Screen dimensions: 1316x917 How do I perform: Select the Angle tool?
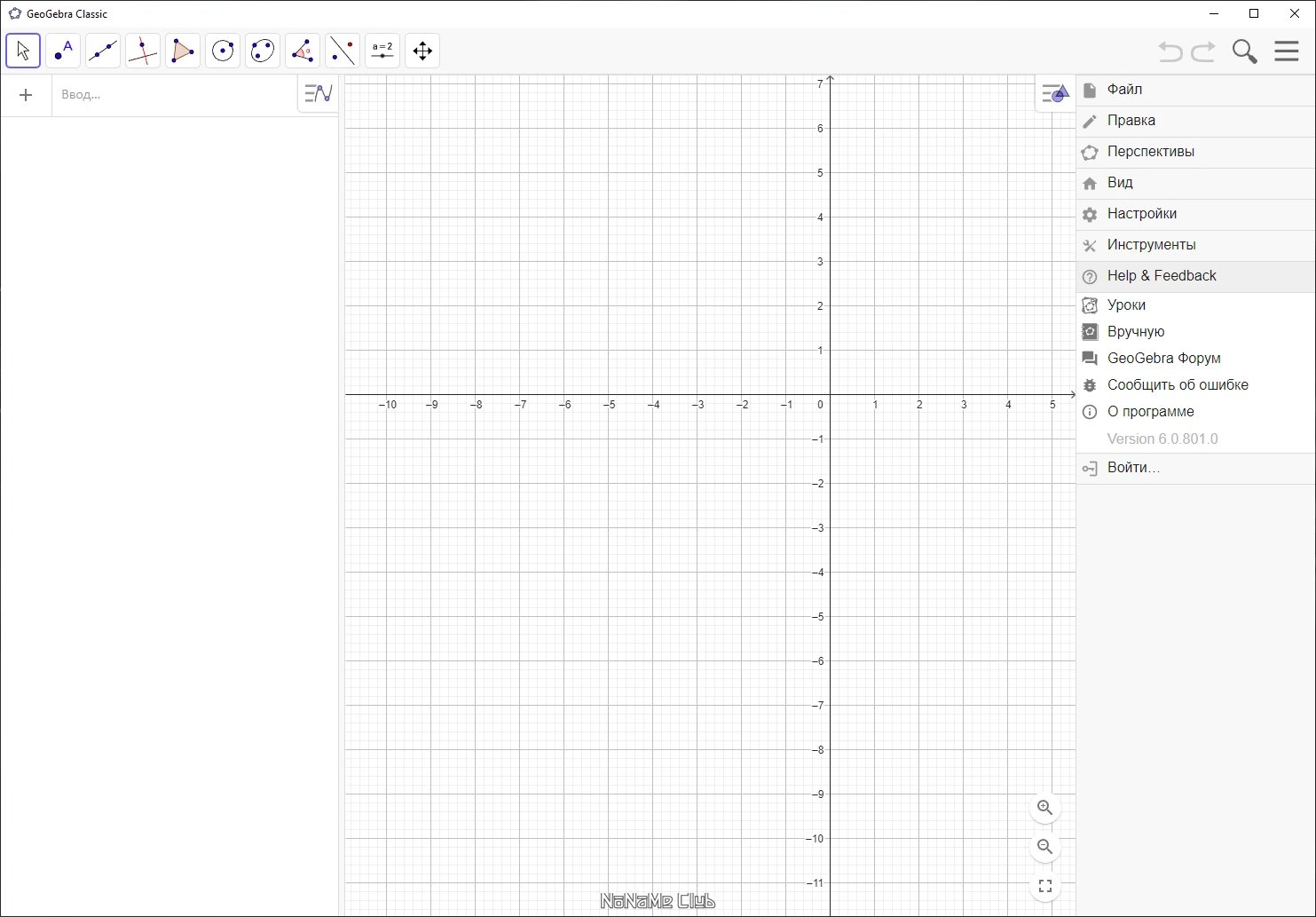click(303, 51)
